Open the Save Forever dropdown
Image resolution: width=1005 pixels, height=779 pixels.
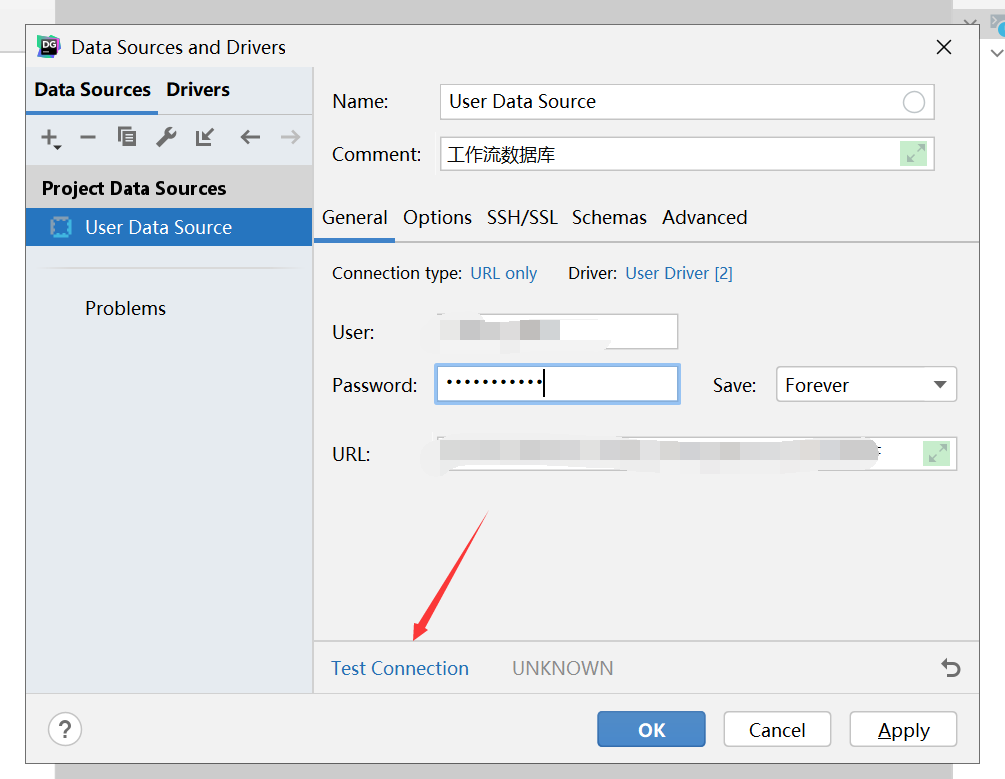867,385
